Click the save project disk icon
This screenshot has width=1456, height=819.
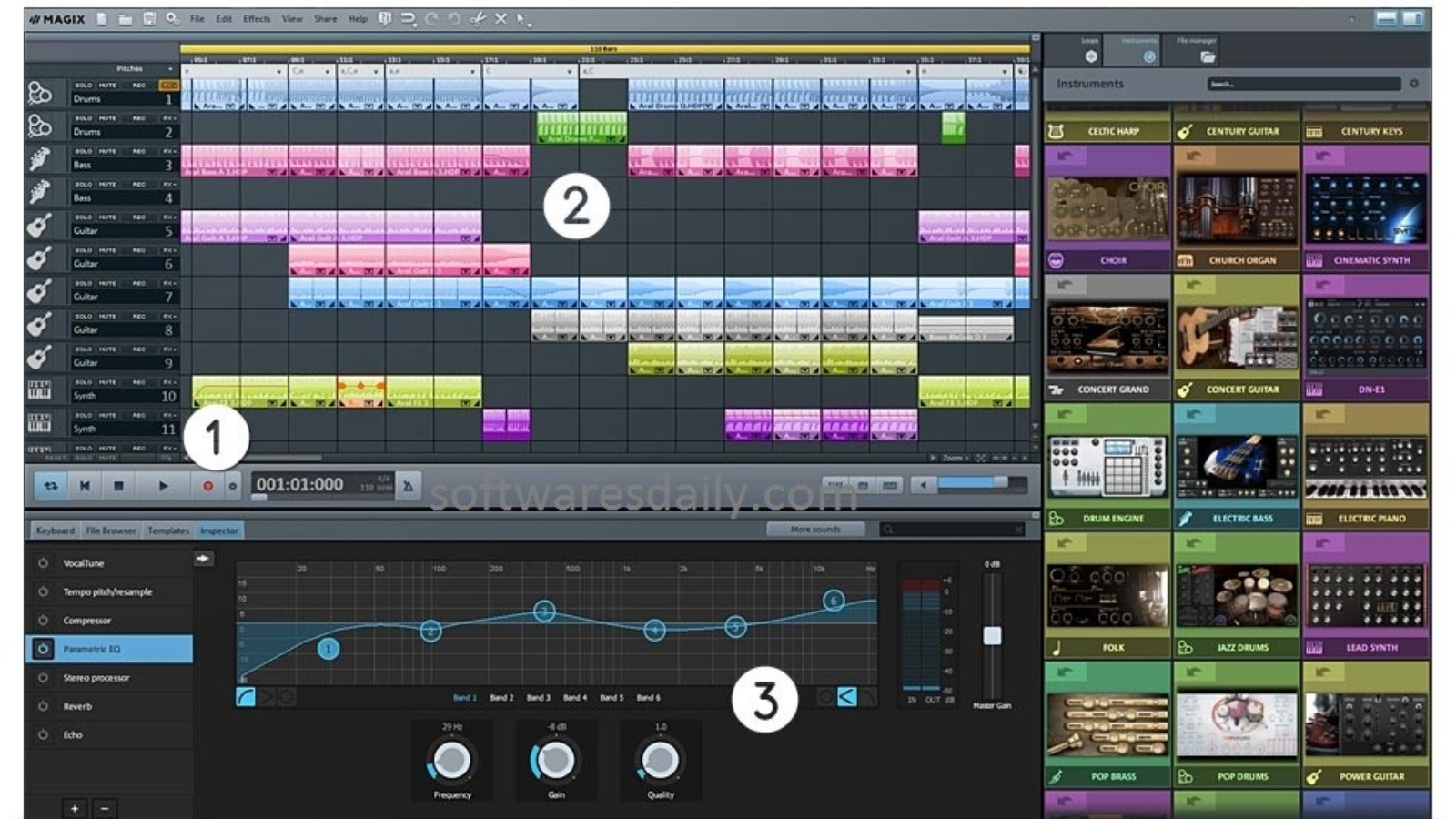149,18
